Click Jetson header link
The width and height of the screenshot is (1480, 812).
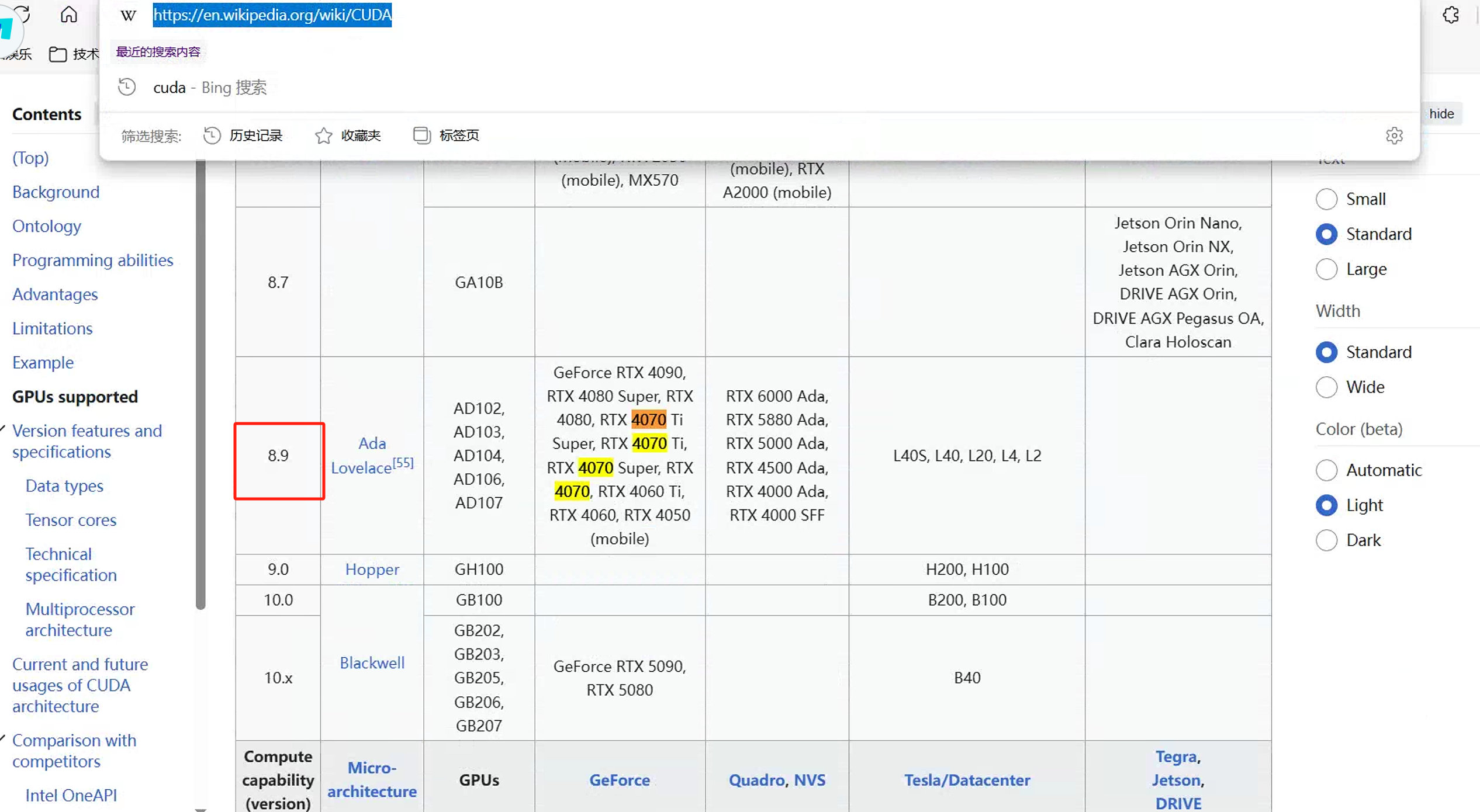pos(1176,780)
